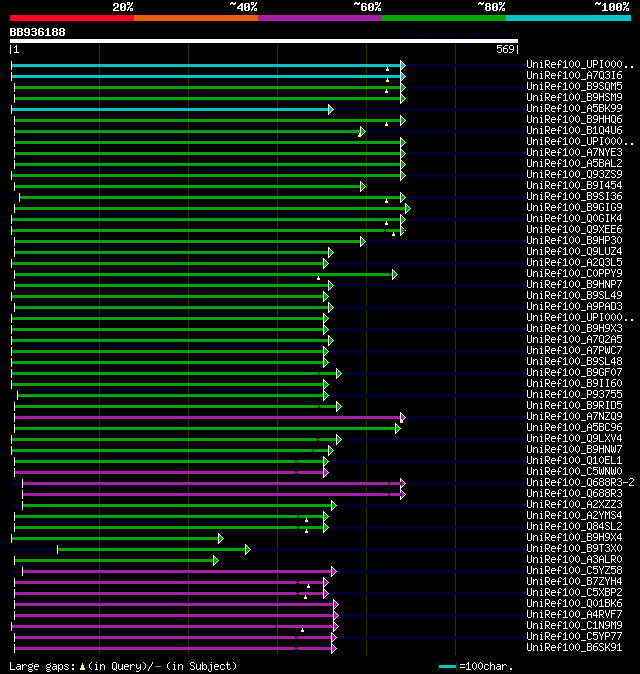Select label UniRef100_B7ZYH4
Image resolution: width=640 pixels, height=674 pixels.
tap(574, 582)
